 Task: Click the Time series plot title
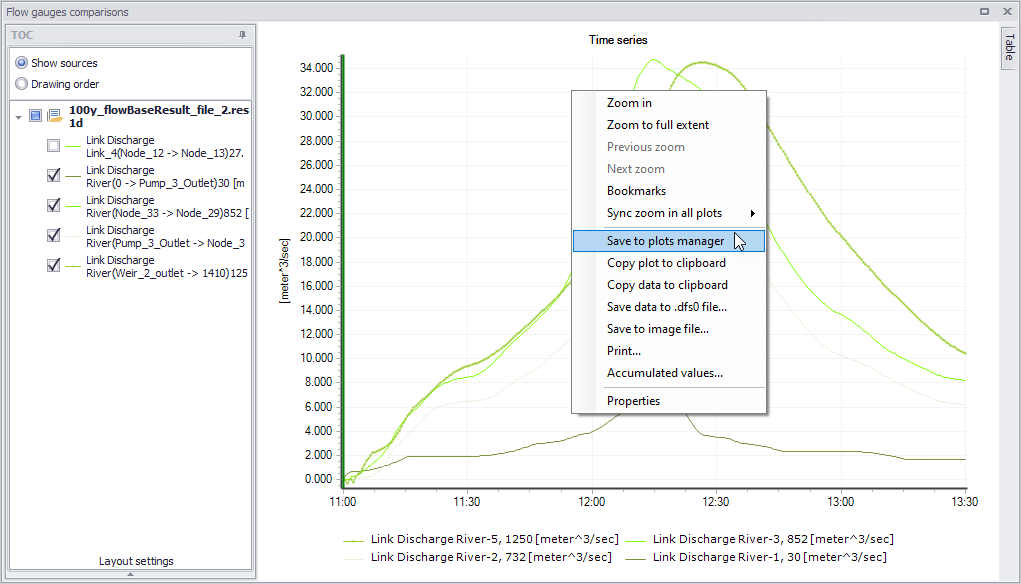618,40
